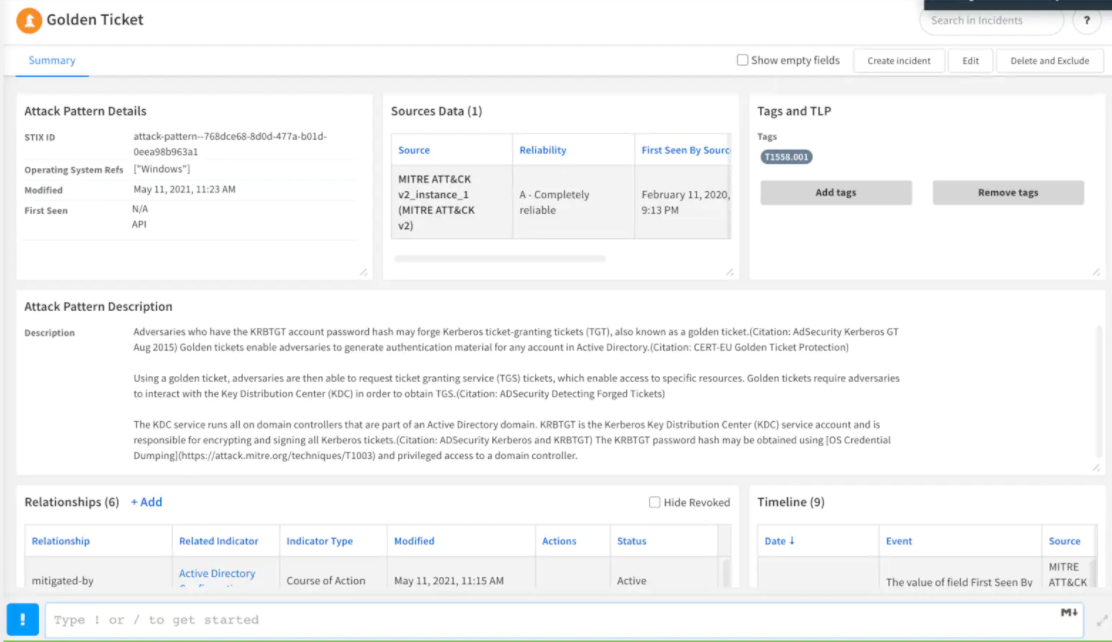Click the ["Windows"] operating system value

[162, 169]
